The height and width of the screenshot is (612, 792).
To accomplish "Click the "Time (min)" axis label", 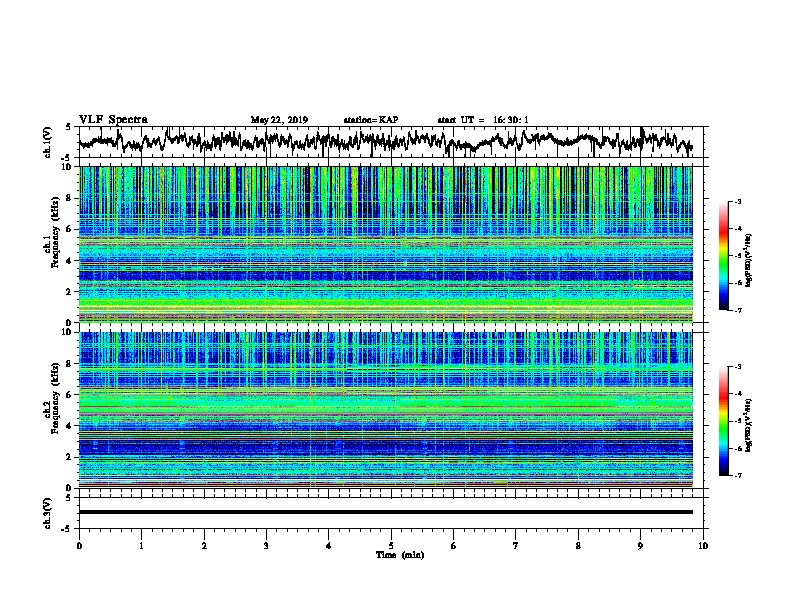I will point(400,555).
